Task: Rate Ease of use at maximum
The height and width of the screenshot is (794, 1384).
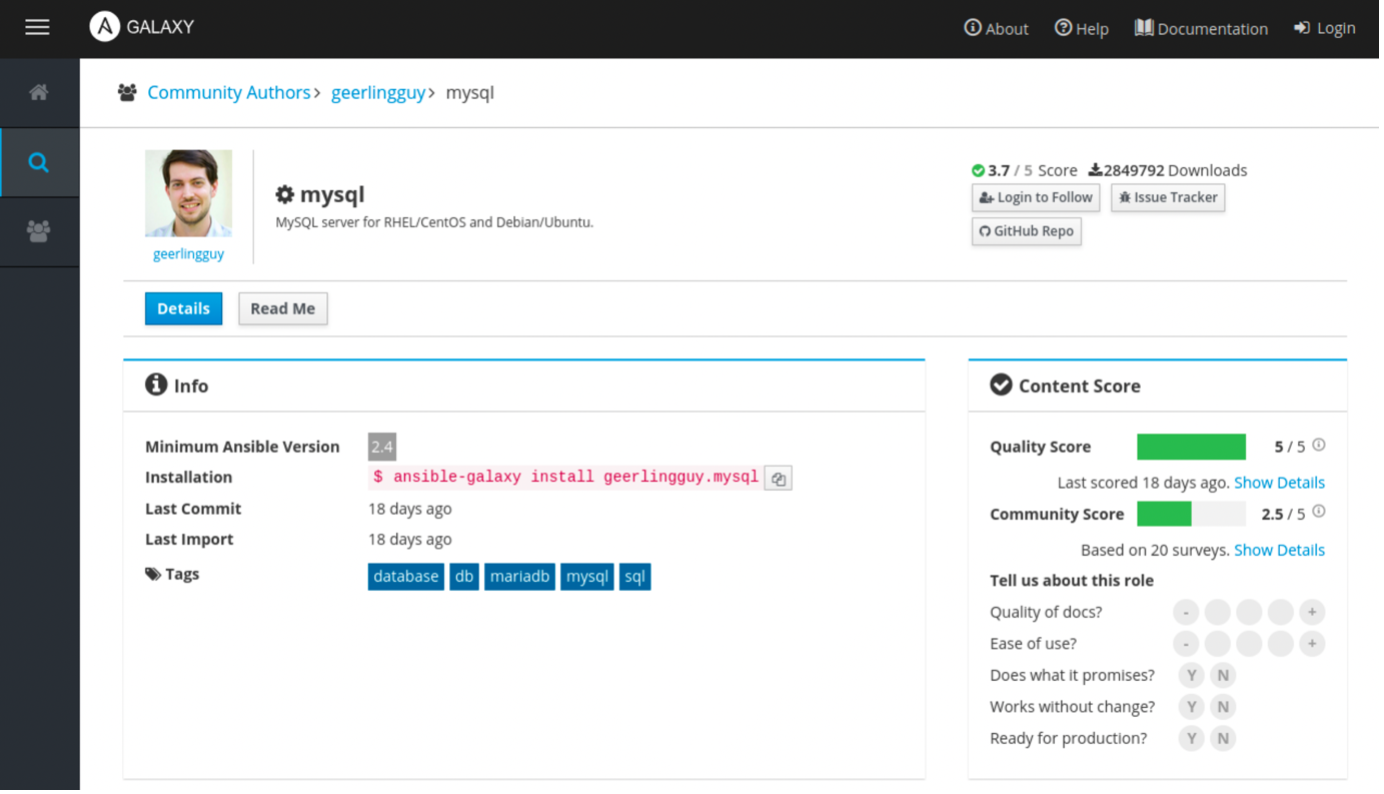Action: pos(1312,644)
